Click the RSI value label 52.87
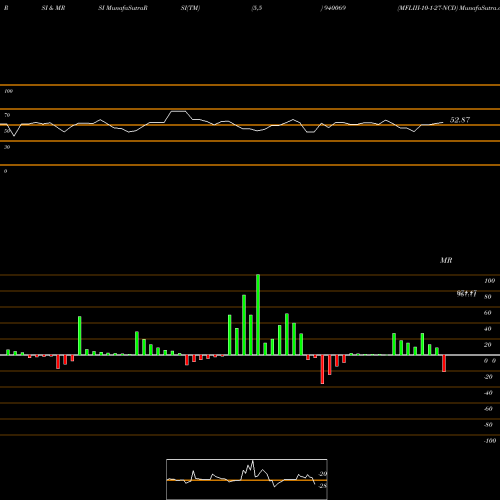Viewport: 500px width, 500px height. point(460,120)
